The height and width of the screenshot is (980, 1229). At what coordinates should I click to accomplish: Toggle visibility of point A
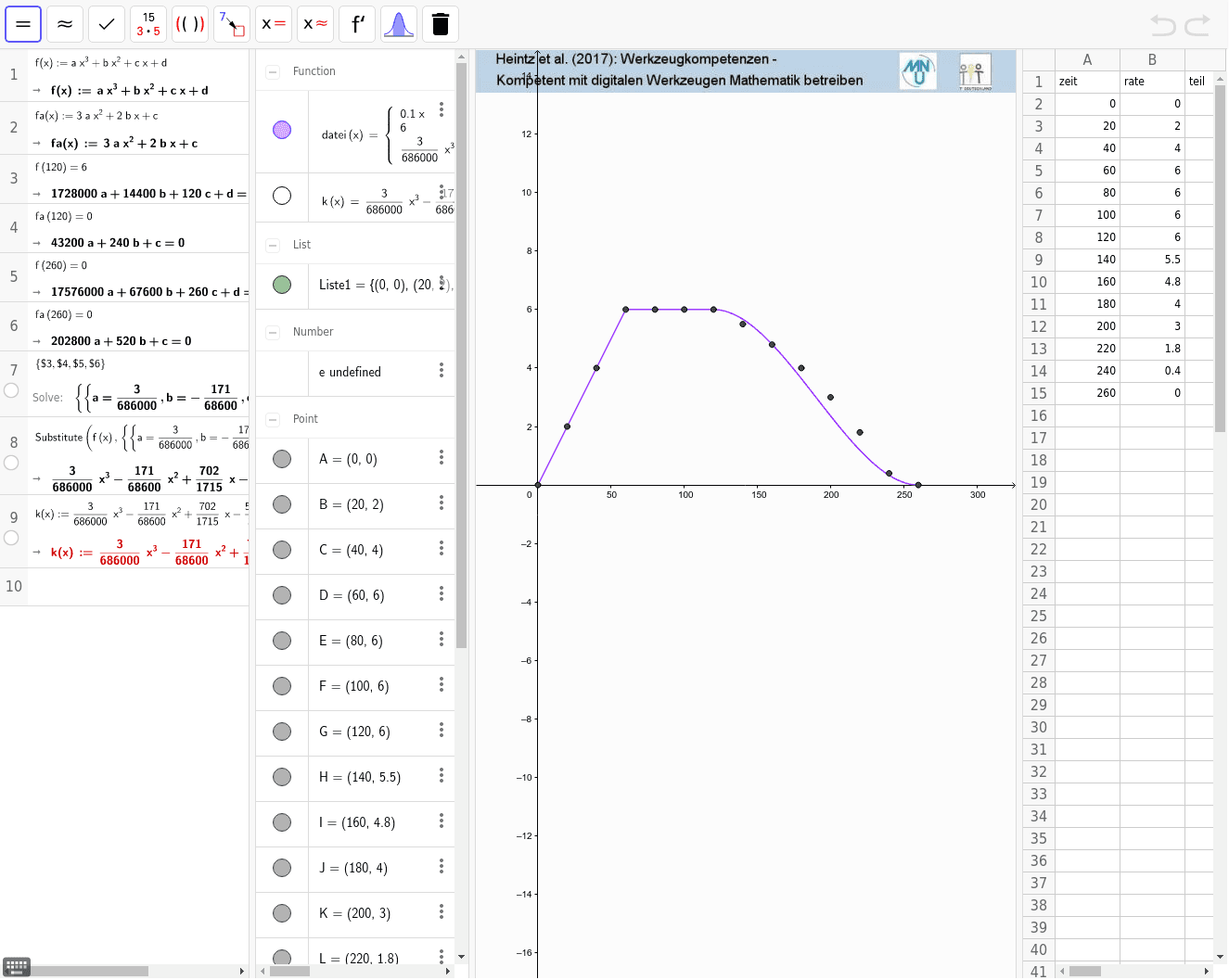tap(282, 459)
